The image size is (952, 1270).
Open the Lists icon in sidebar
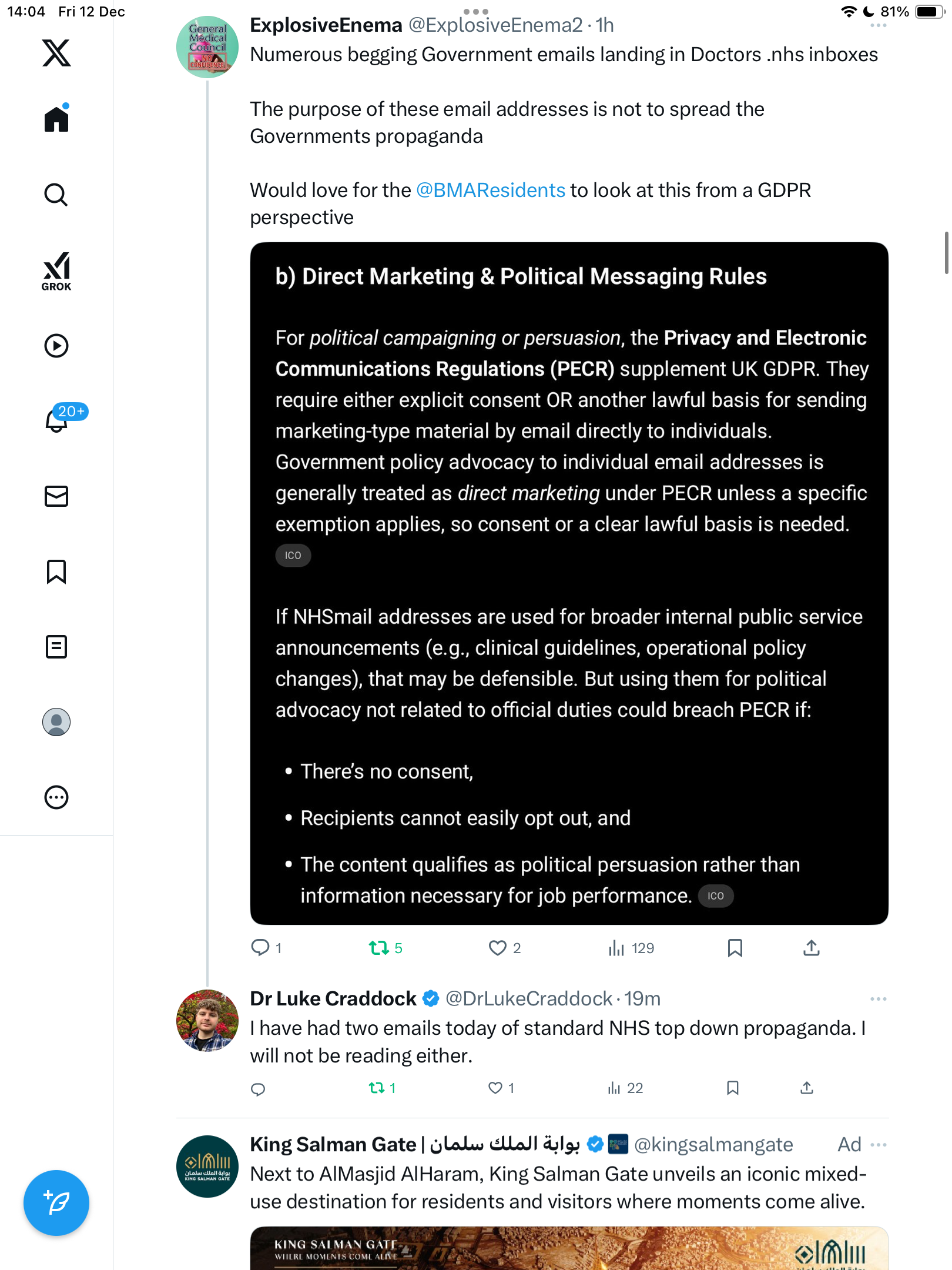click(x=56, y=647)
